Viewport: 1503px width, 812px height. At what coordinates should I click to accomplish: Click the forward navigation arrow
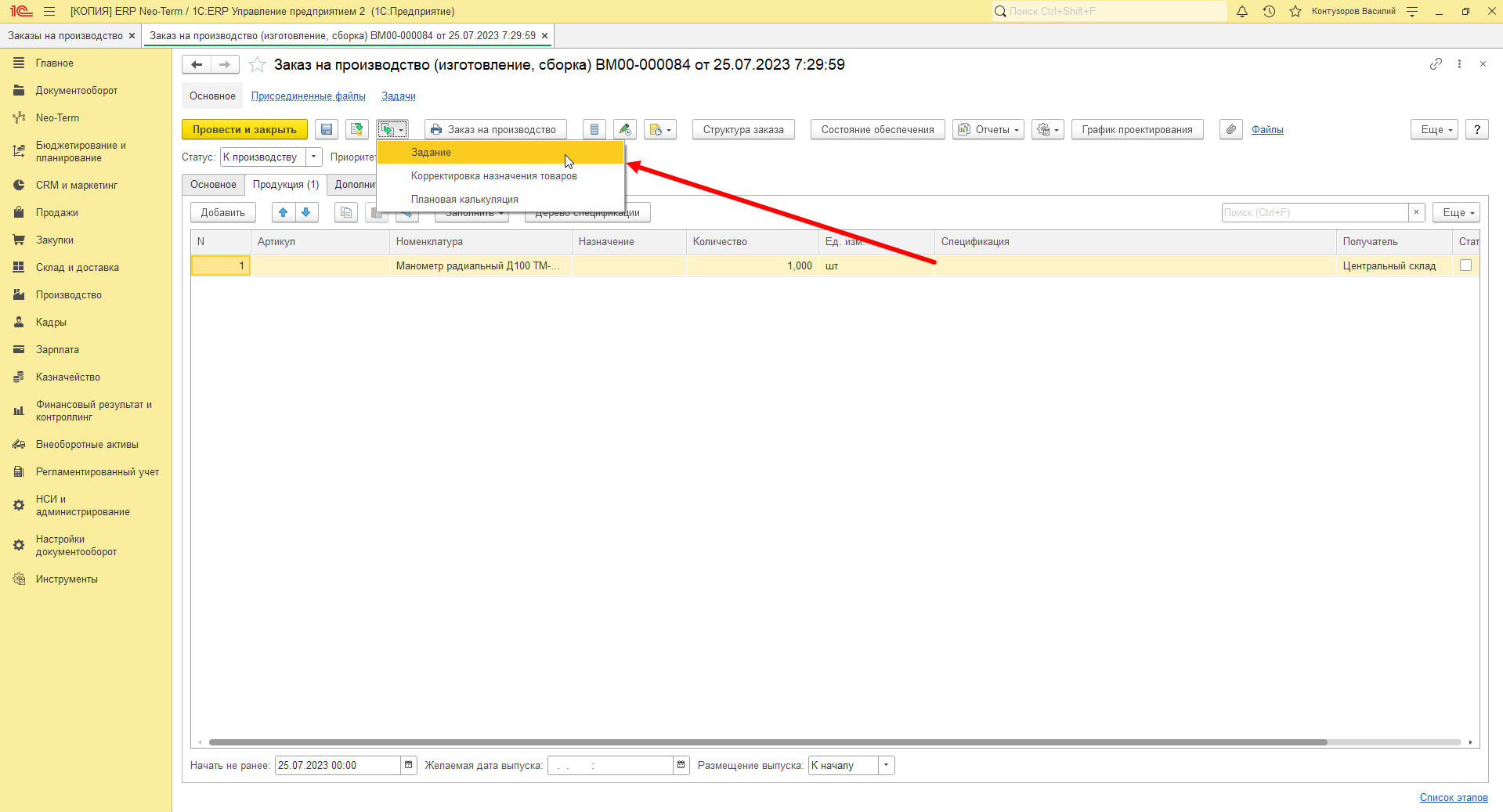[225, 65]
